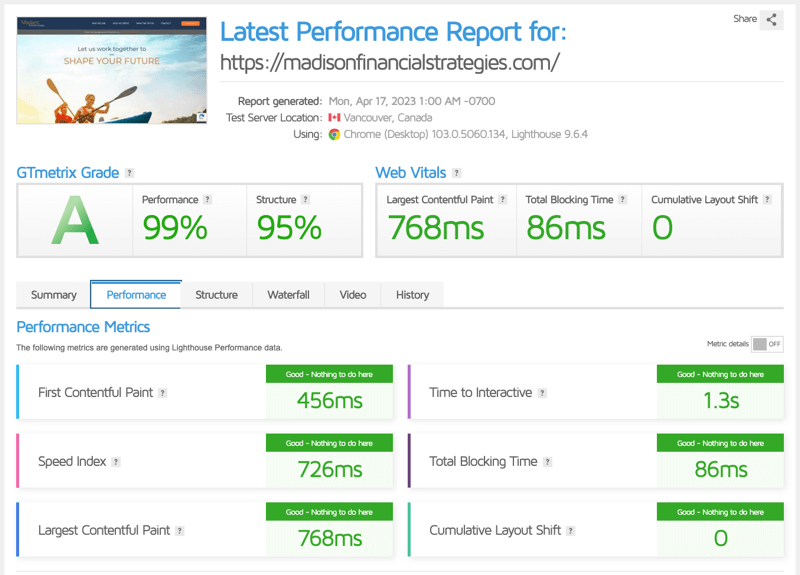The width and height of the screenshot is (800, 575).
Task: Open help for Time to Interactive metric
Action: [542, 393]
